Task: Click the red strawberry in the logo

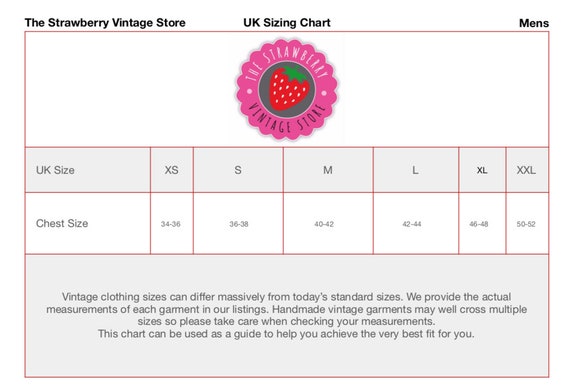Action: click(289, 88)
